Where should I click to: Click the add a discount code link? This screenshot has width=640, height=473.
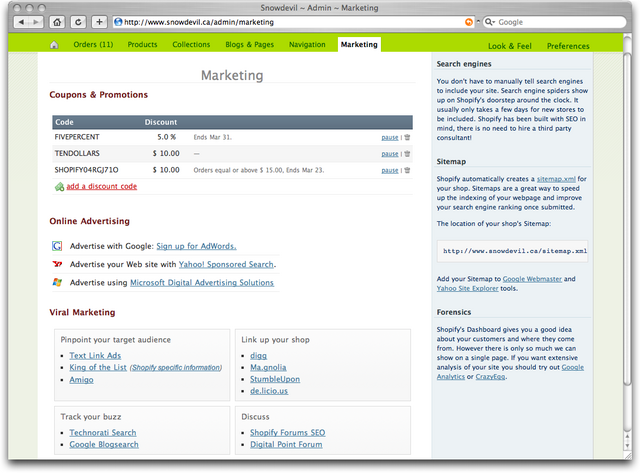102,186
